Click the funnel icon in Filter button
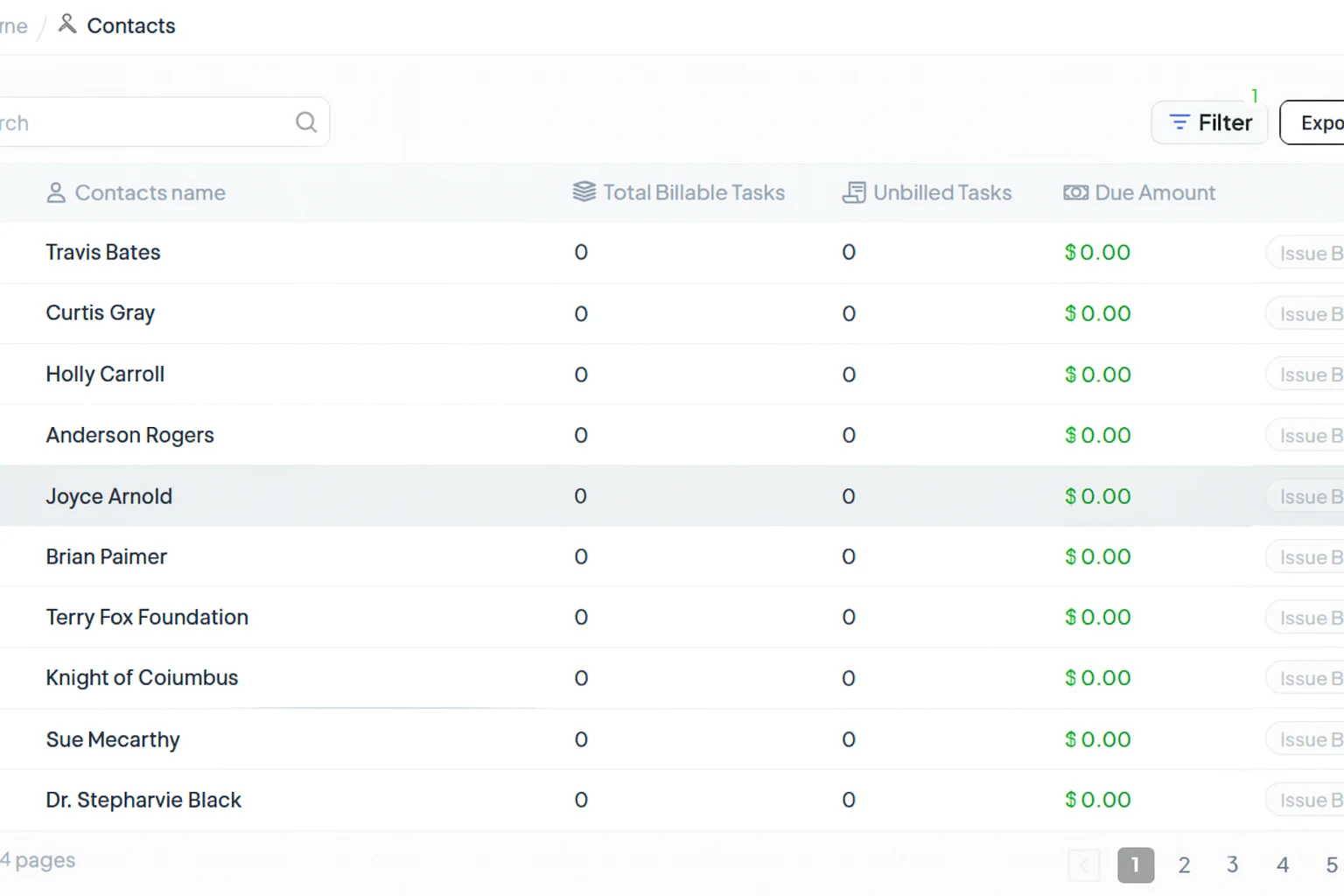 click(1179, 122)
